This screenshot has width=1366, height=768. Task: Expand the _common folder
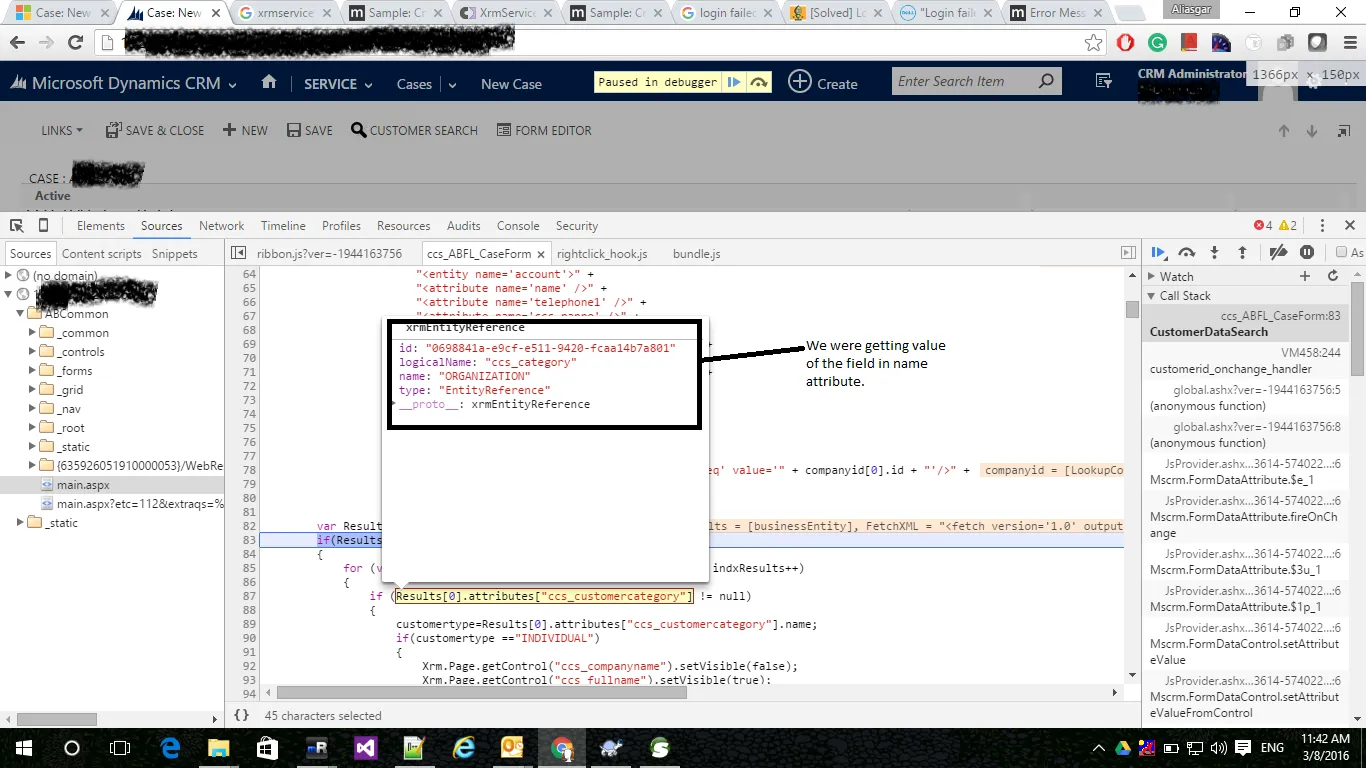pyautogui.click(x=33, y=333)
